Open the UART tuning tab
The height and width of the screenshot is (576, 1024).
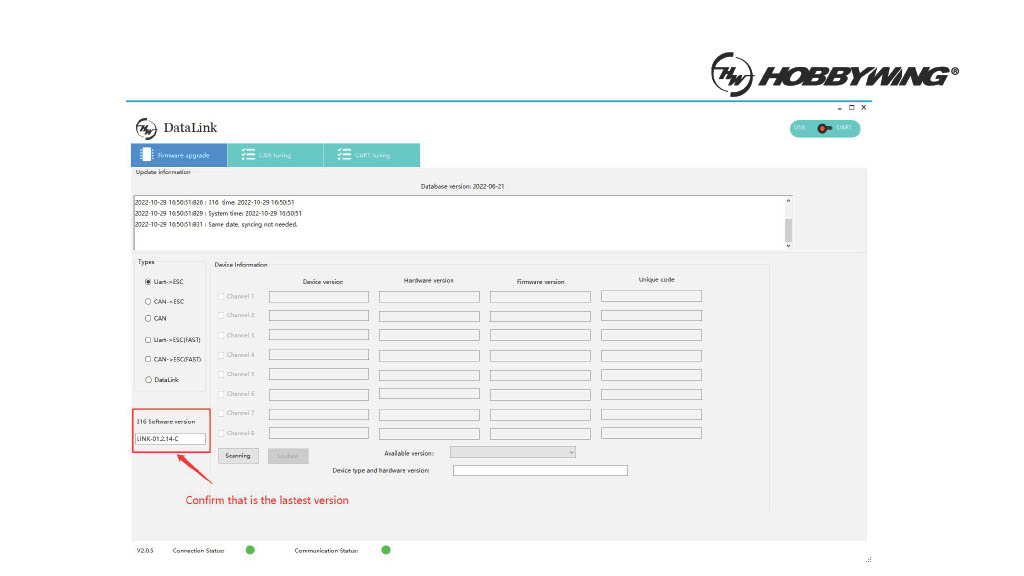pyautogui.click(x=372, y=155)
